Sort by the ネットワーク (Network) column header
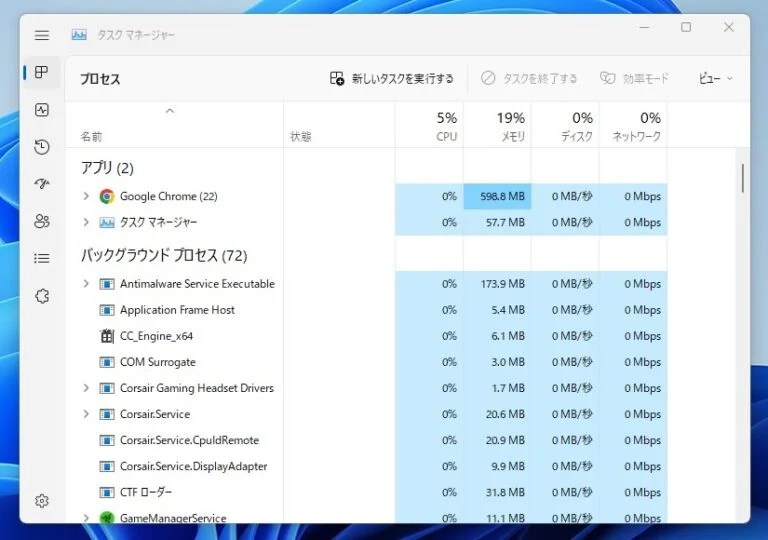The width and height of the screenshot is (768, 540). (633, 126)
